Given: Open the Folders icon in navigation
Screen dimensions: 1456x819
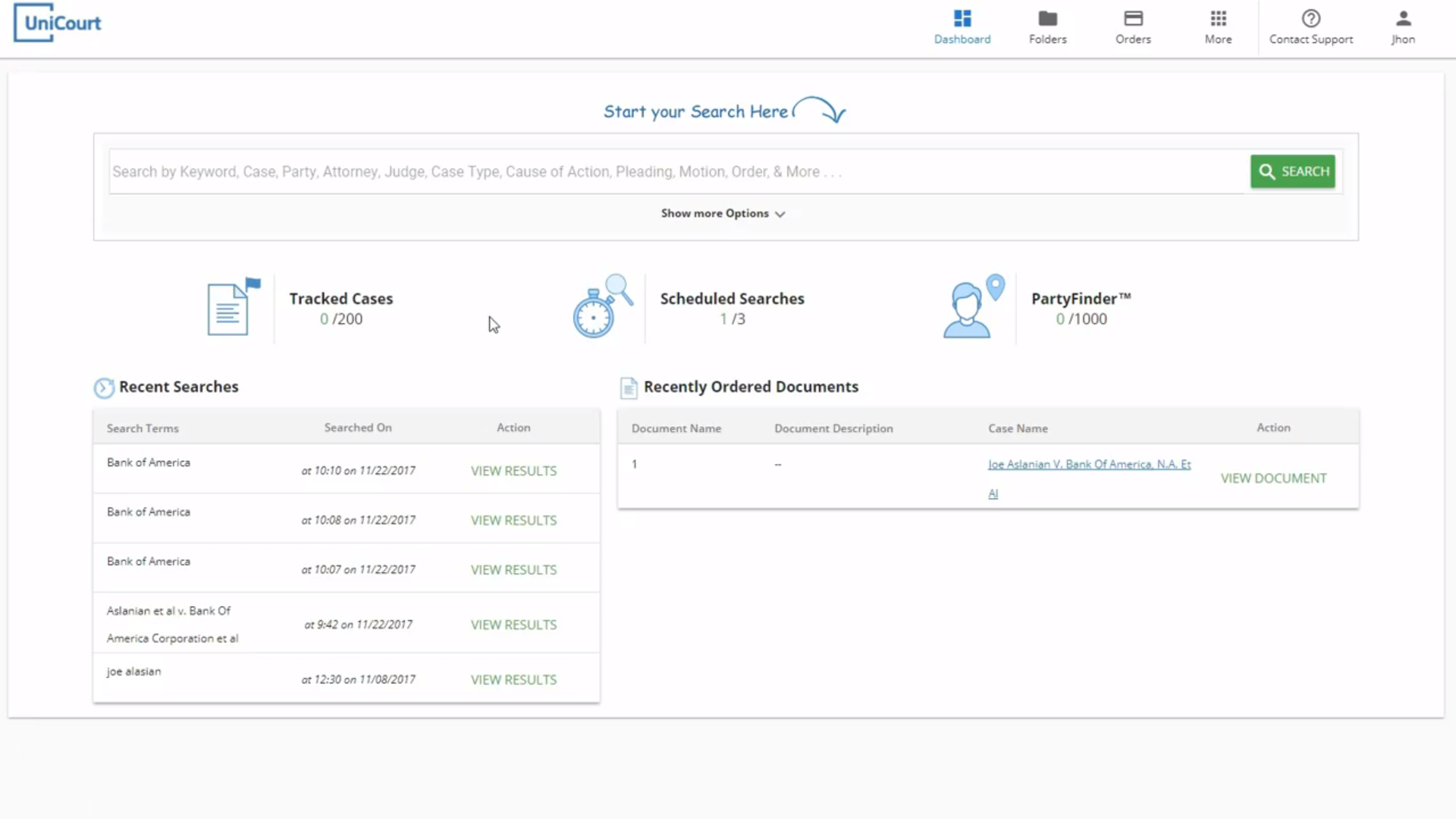Looking at the screenshot, I should coord(1048,18).
